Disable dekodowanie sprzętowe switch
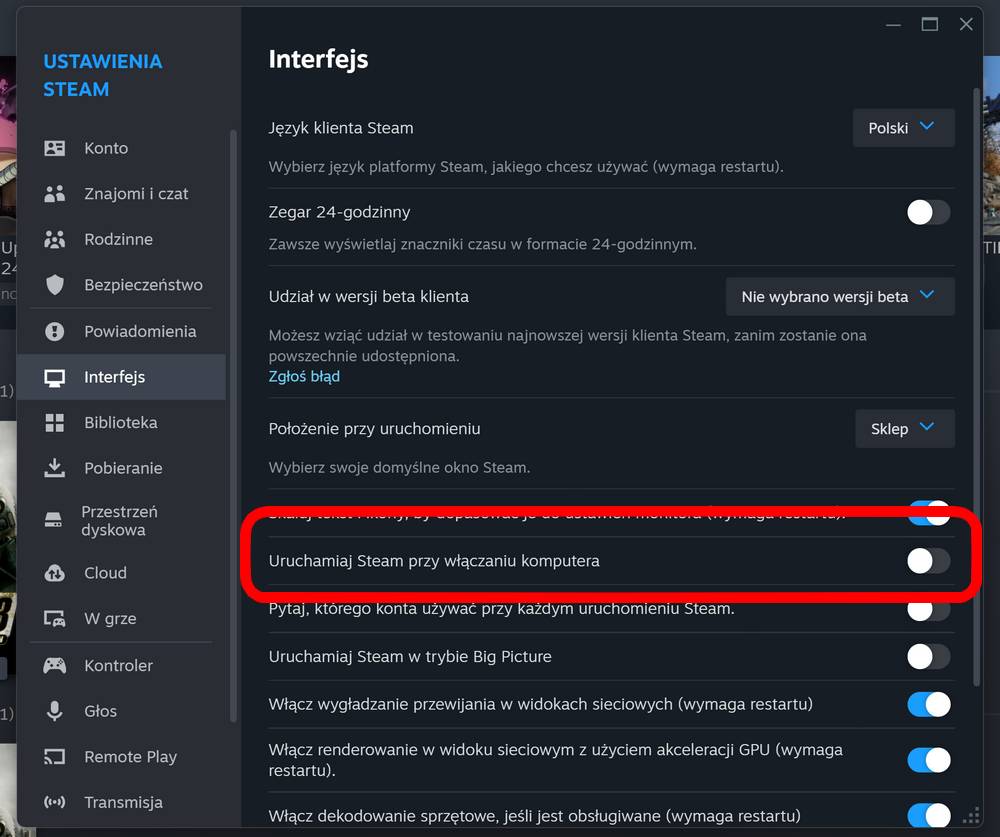Viewport: 1000px width, 837px height. pos(929,815)
